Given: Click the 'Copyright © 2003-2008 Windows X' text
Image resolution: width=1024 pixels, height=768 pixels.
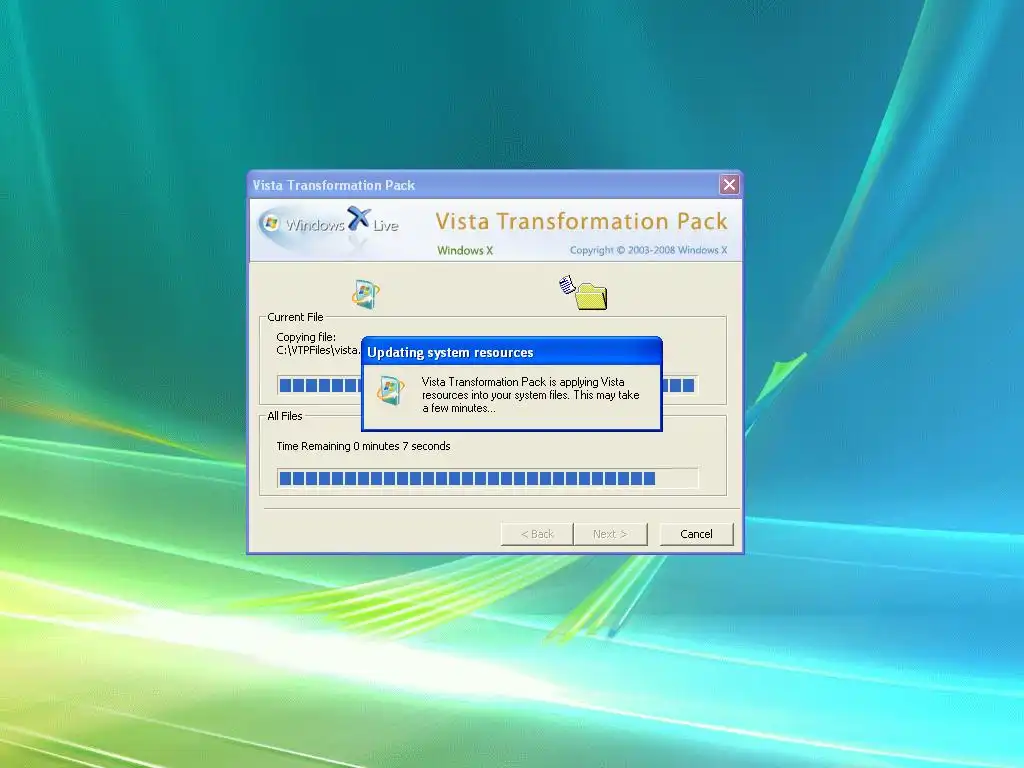Looking at the screenshot, I should [x=648, y=250].
